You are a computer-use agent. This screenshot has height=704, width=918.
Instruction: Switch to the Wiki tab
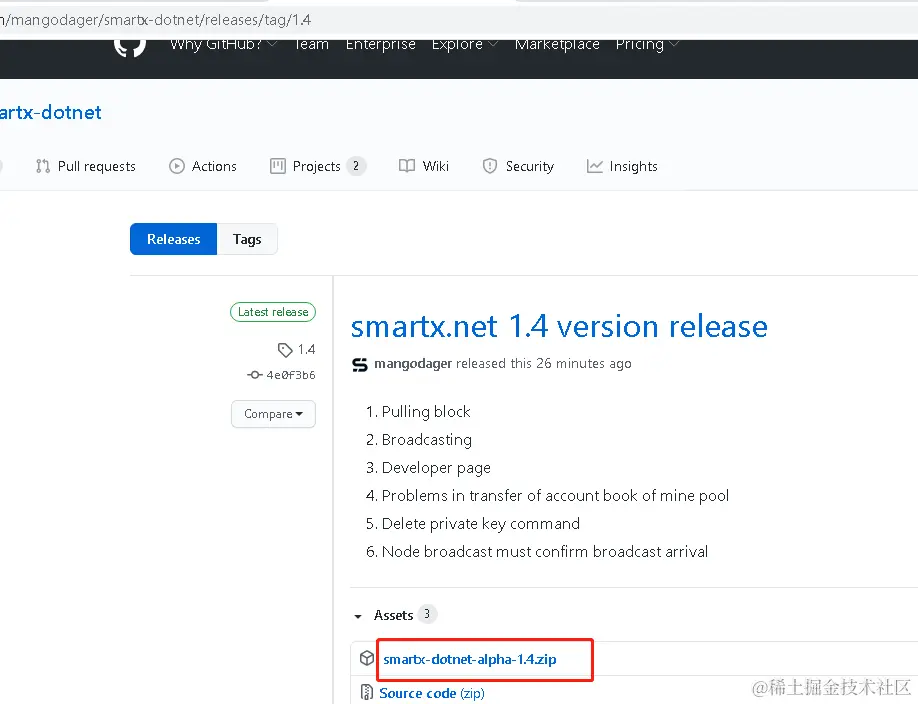click(424, 166)
